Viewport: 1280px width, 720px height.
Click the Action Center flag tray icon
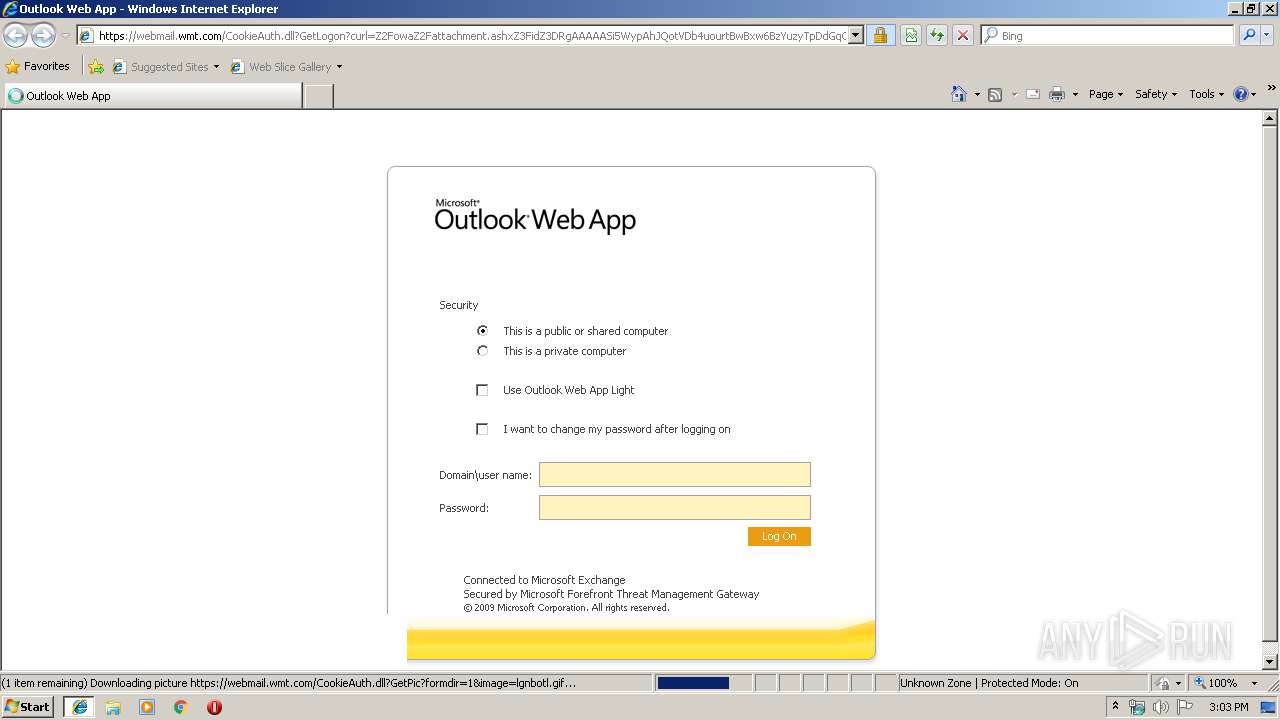pos(1186,707)
